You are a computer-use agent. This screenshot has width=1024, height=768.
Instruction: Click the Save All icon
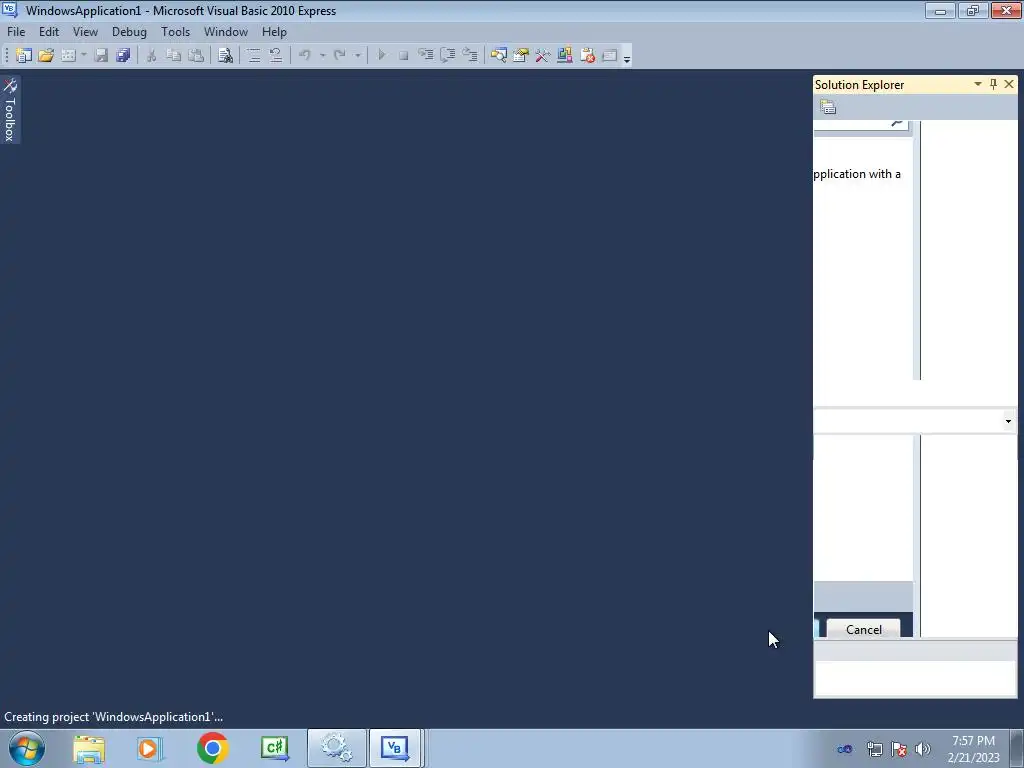[123, 56]
